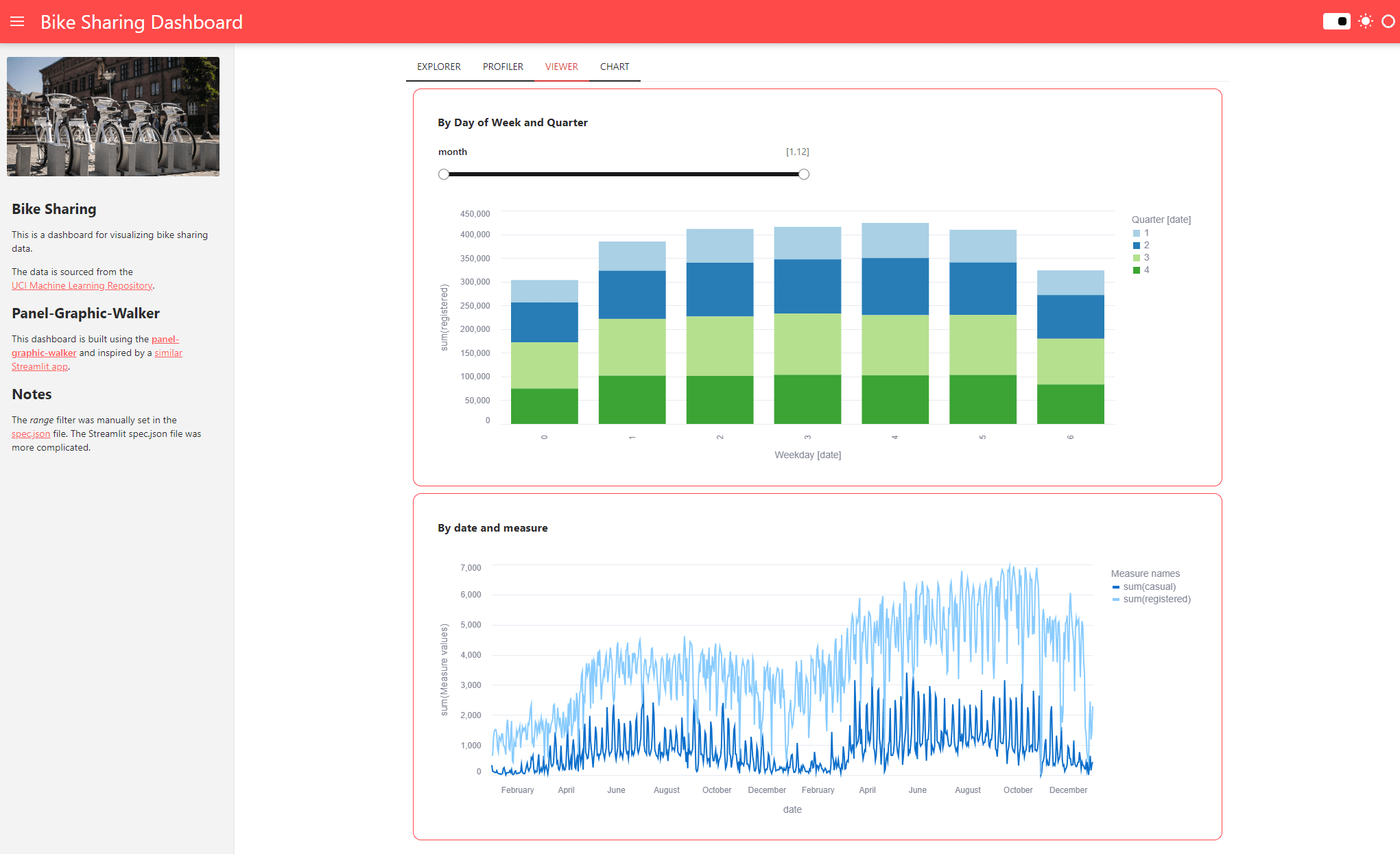
Task: Select the CHART tab
Action: (614, 67)
